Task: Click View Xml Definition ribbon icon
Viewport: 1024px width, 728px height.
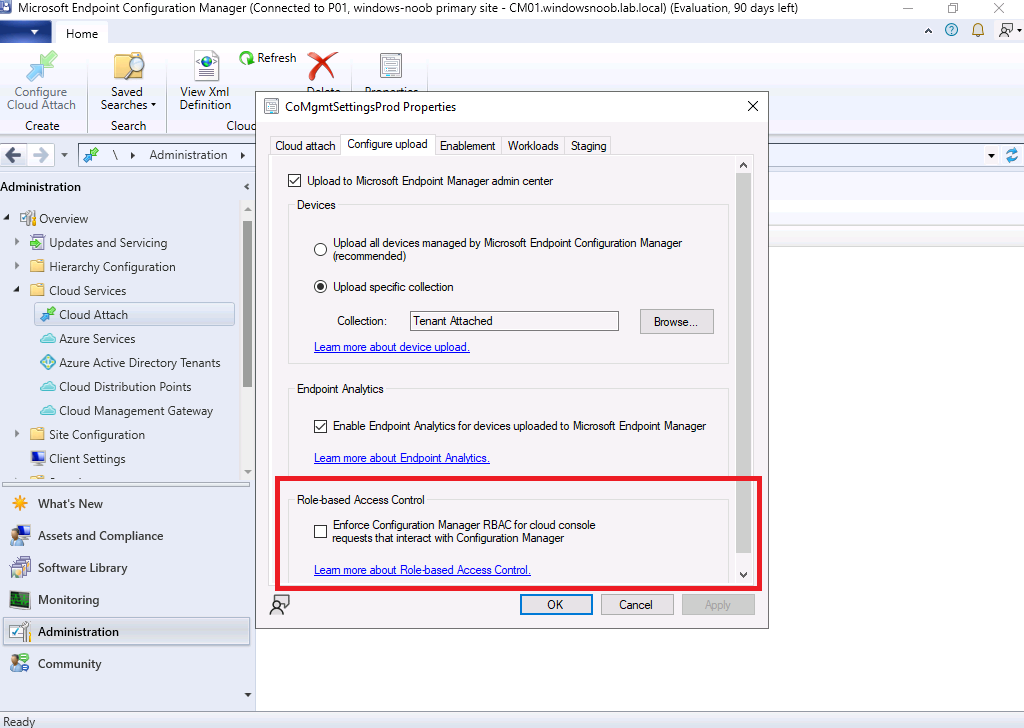Action: (205, 81)
